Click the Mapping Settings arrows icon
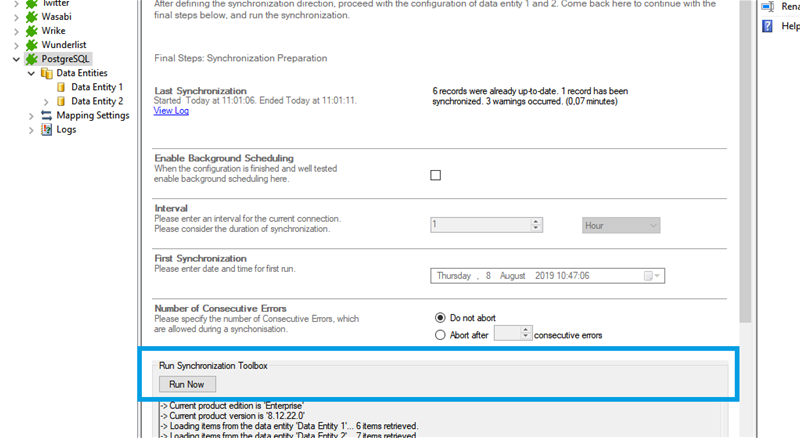The height and width of the screenshot is (438, 800). (46, 115)
